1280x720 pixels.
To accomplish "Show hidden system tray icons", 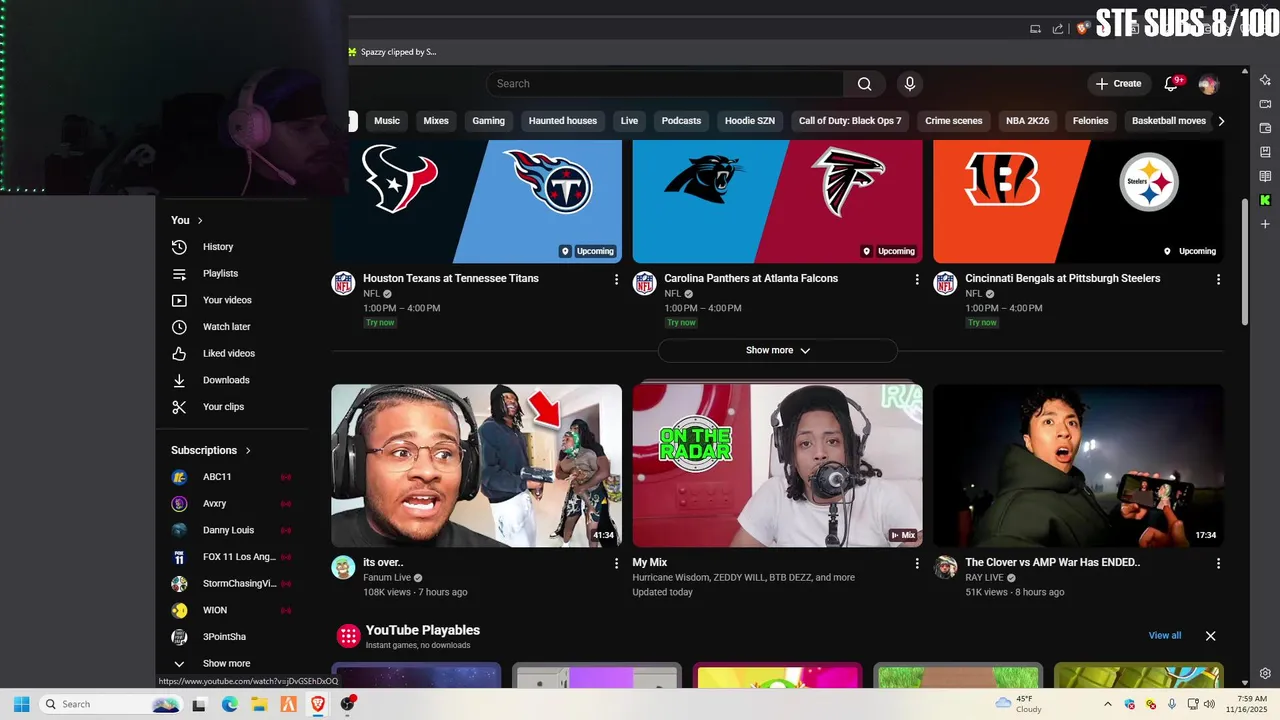I will point(1108,704).
